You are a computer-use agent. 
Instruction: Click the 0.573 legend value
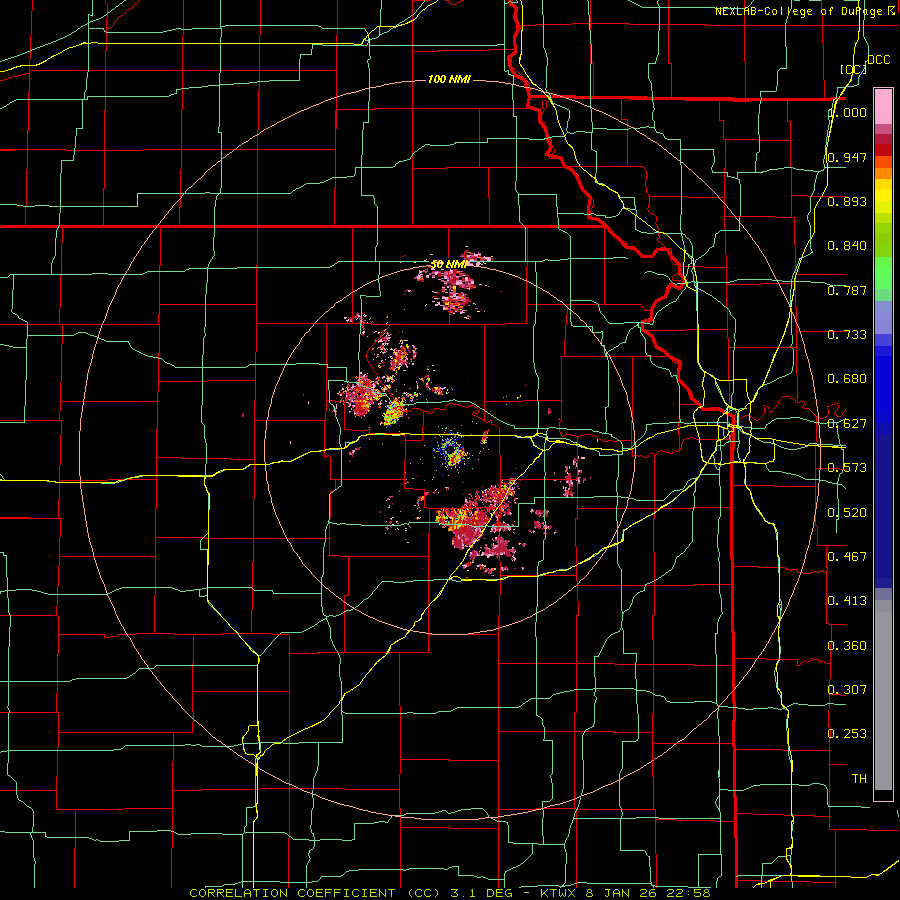(x=847, y=468)
